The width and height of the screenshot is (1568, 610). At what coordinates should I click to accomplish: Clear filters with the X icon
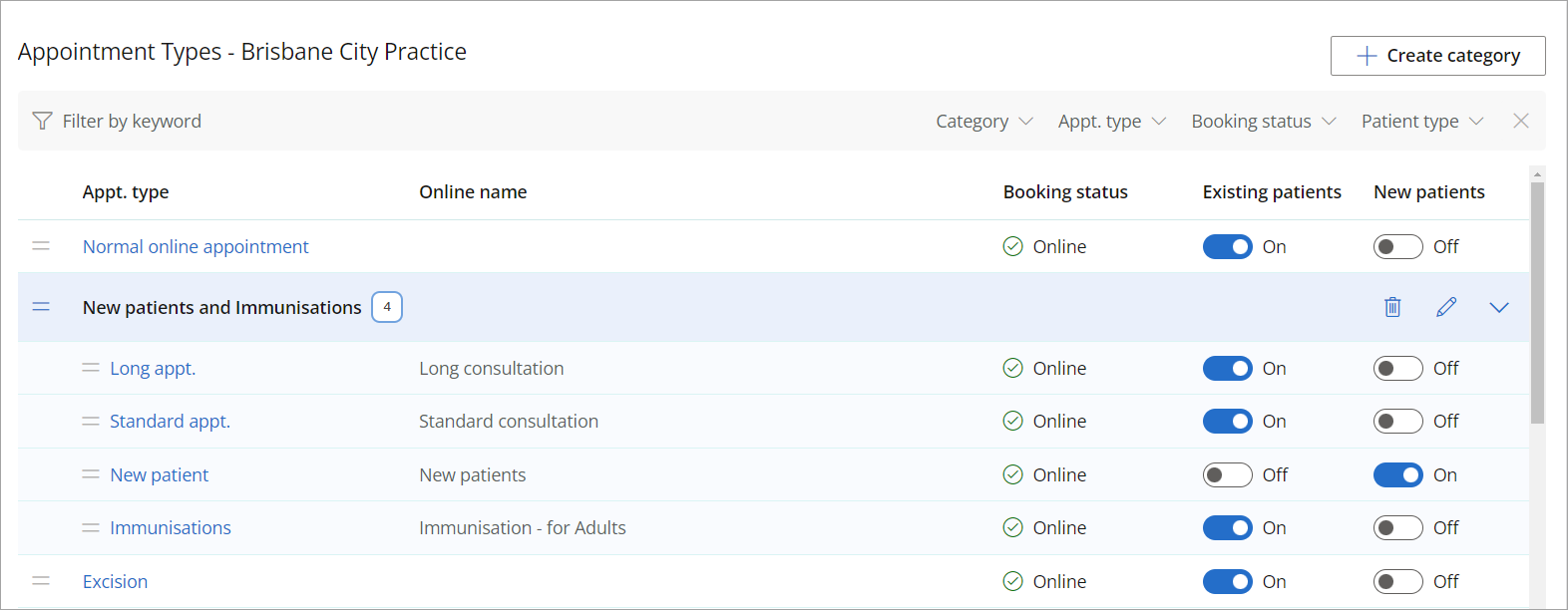[x=1520, y=121]
